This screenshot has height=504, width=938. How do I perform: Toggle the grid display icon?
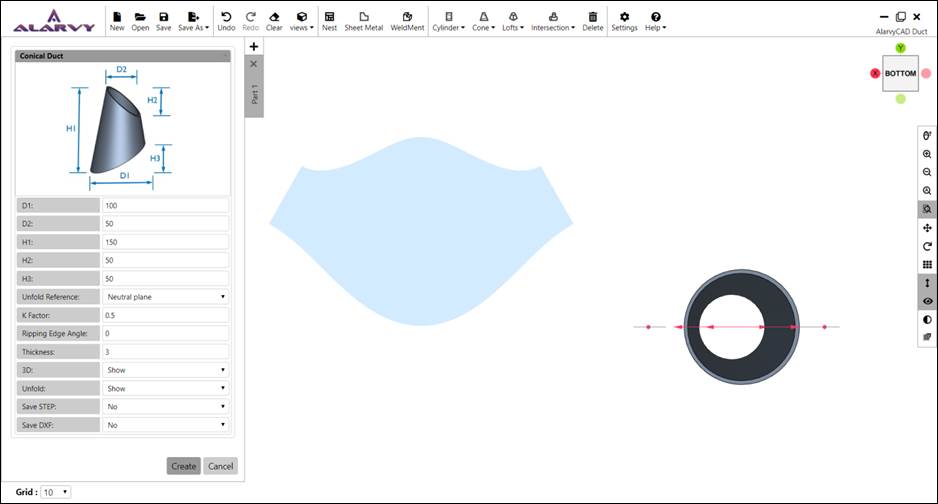(x=927, y=264)
